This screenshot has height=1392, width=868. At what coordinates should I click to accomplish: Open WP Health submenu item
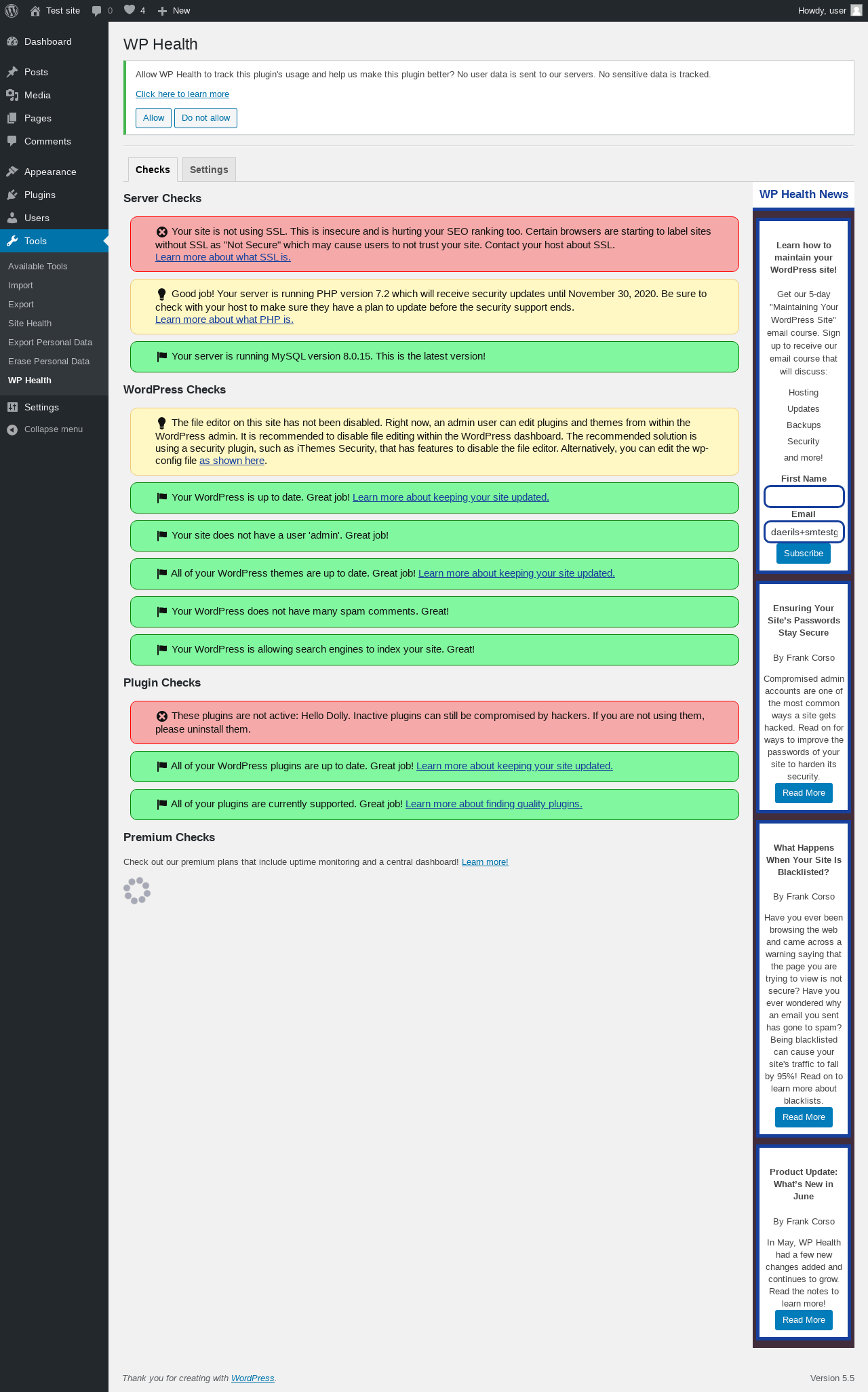30,381
